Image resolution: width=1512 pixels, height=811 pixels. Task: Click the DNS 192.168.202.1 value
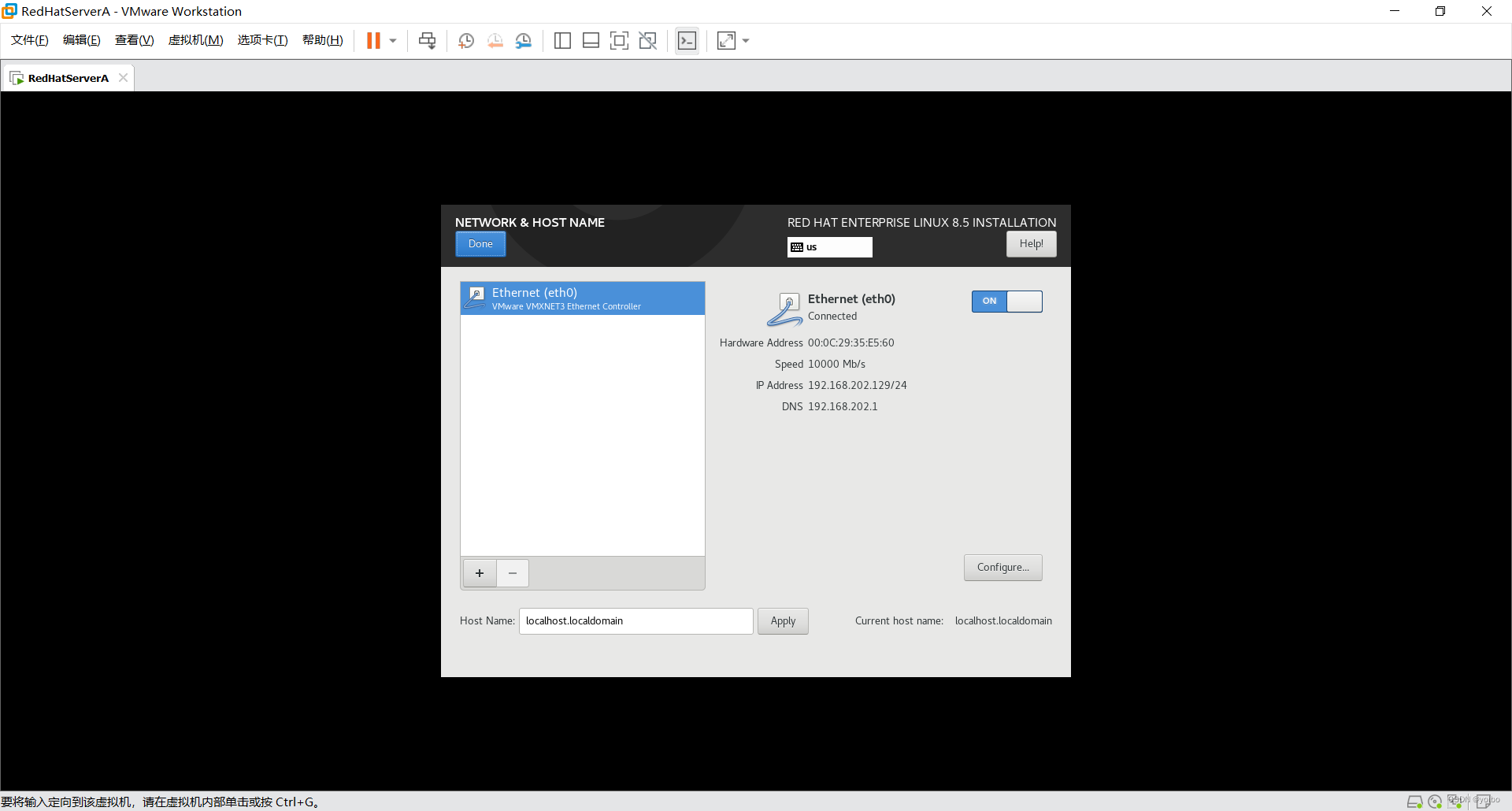[x=843, y=407]
